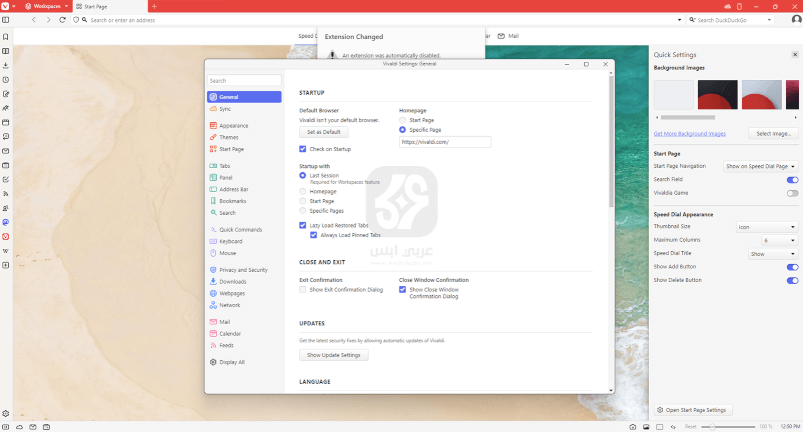Image resolution: width=803 pixels, height=432 pixels.
Task: Open the Keyboard settings section
Action: tap(230, 241)
